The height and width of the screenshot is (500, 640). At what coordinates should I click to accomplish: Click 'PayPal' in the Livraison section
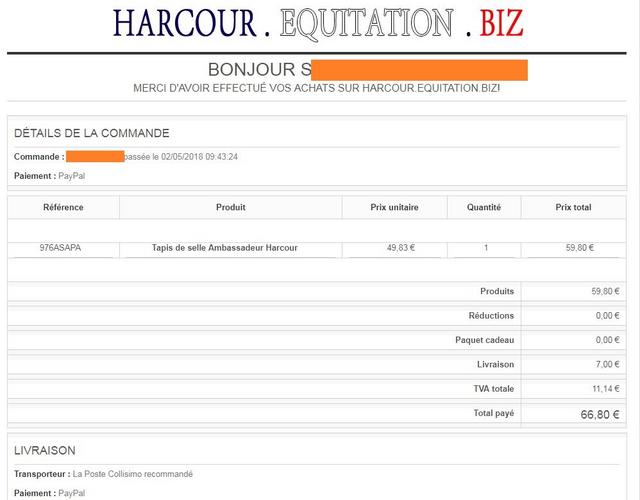(x=72, y=493)
